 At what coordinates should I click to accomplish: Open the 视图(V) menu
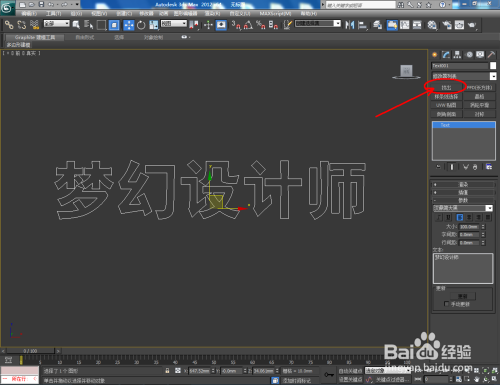(x=99, y=14)
